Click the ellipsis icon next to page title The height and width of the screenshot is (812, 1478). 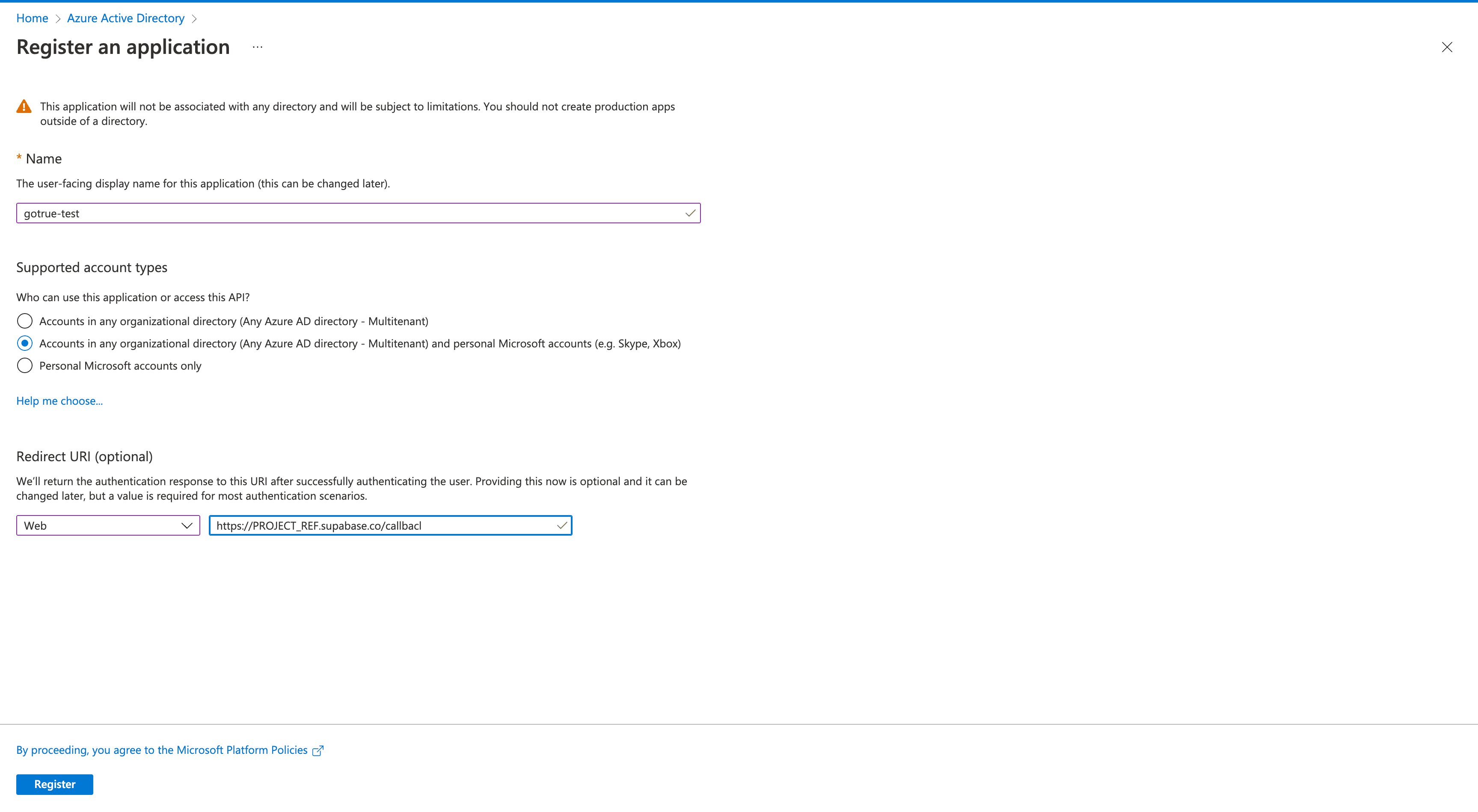(x=257, y=47)
